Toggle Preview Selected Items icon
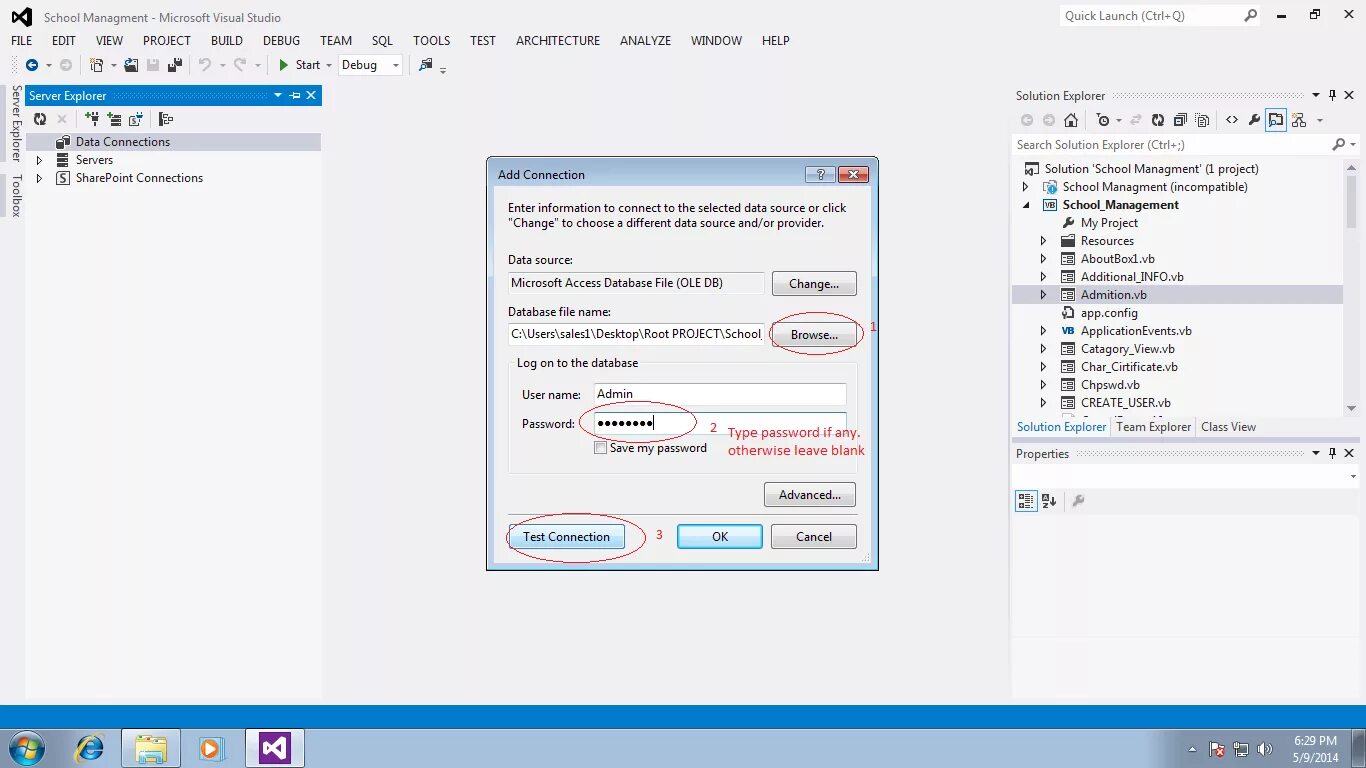The width and height of the screenshot is (1366, 768). [1276, 120]
